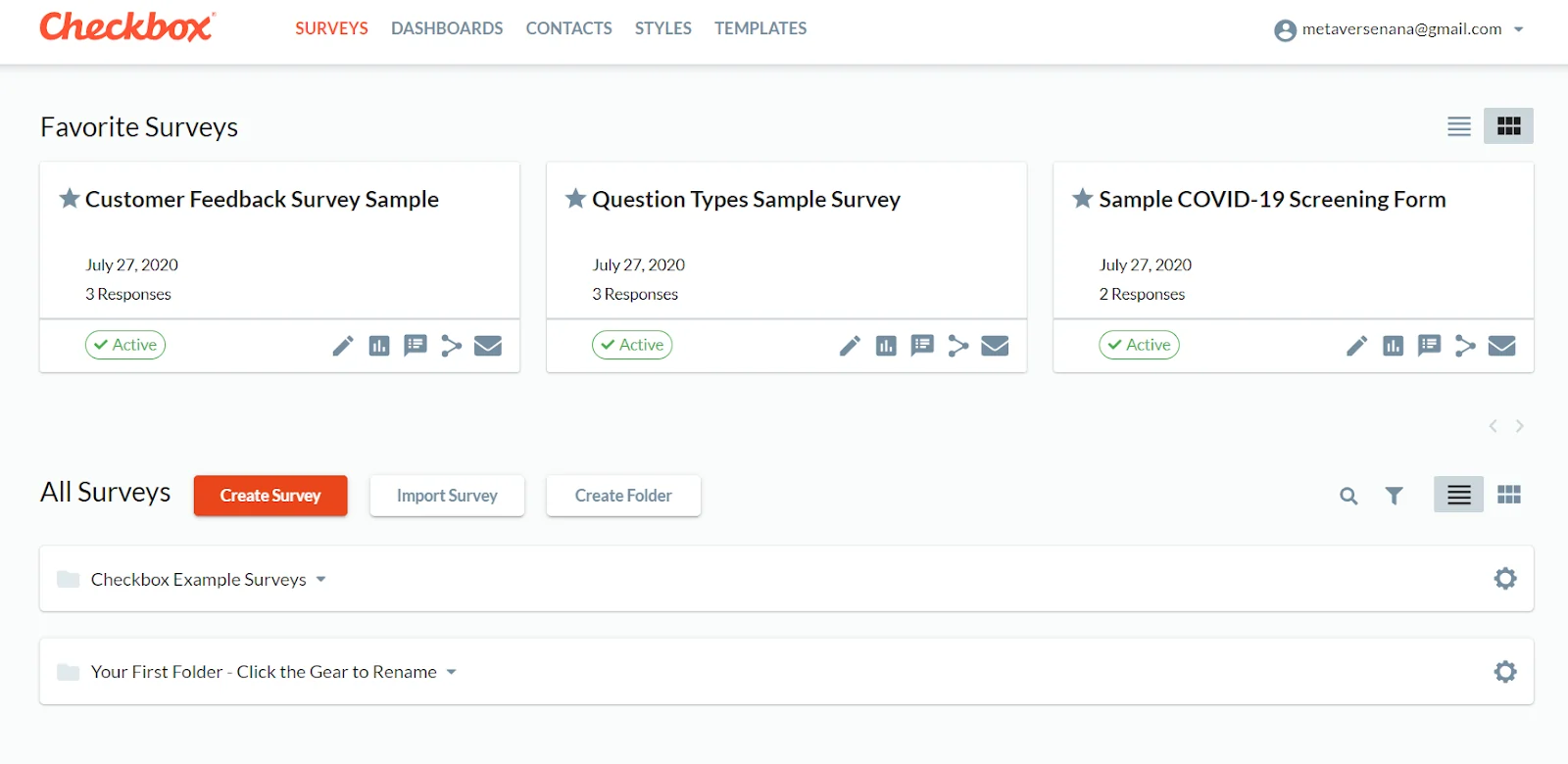1568x764 pixels.
Task: Edit COVID-19 Screening Form with pencil icon
Action: coord(1356,346)
